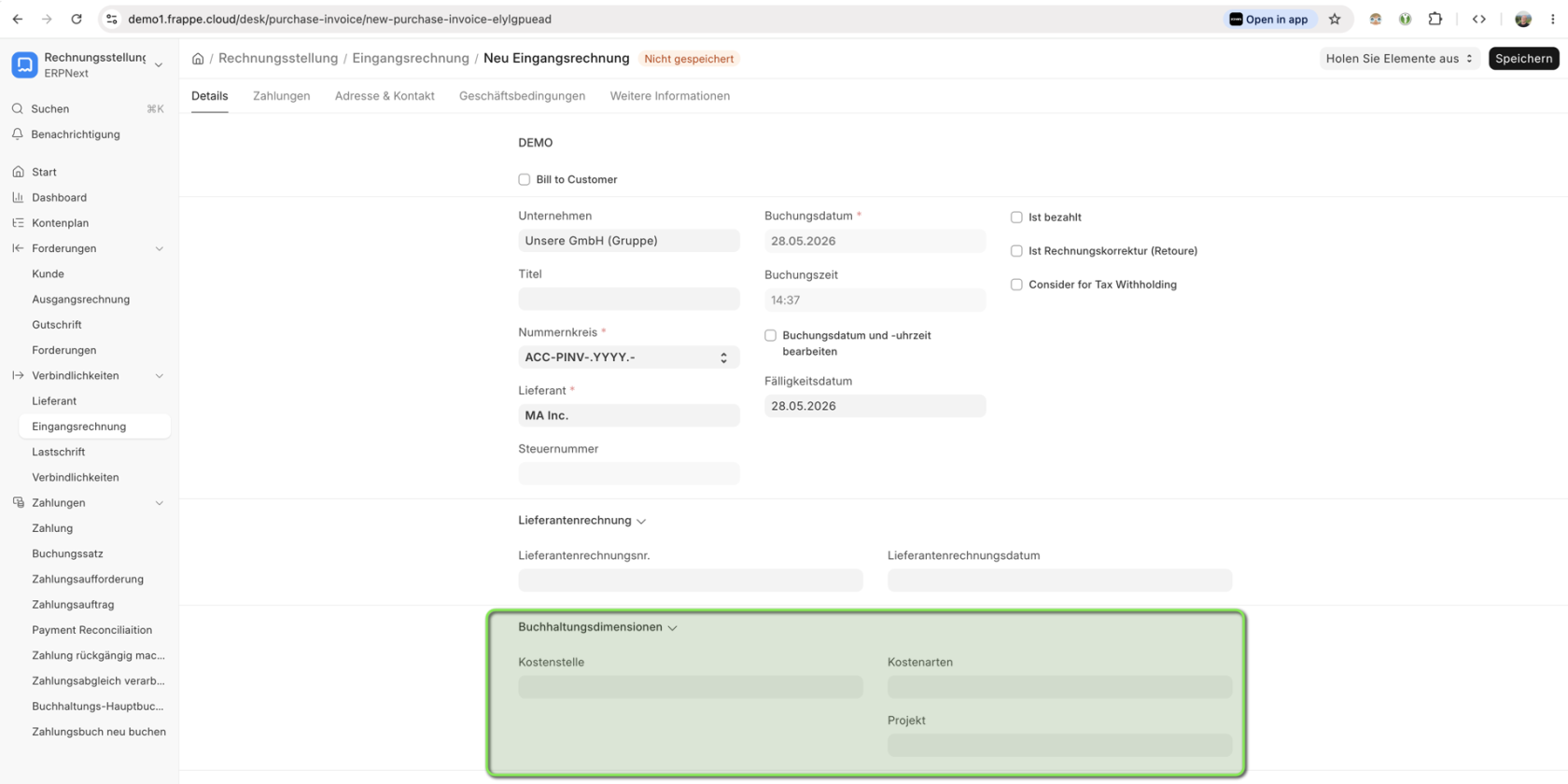1568x784 pixels.
Task: Click the Kontenplan list icon
Action: (18, 223)
